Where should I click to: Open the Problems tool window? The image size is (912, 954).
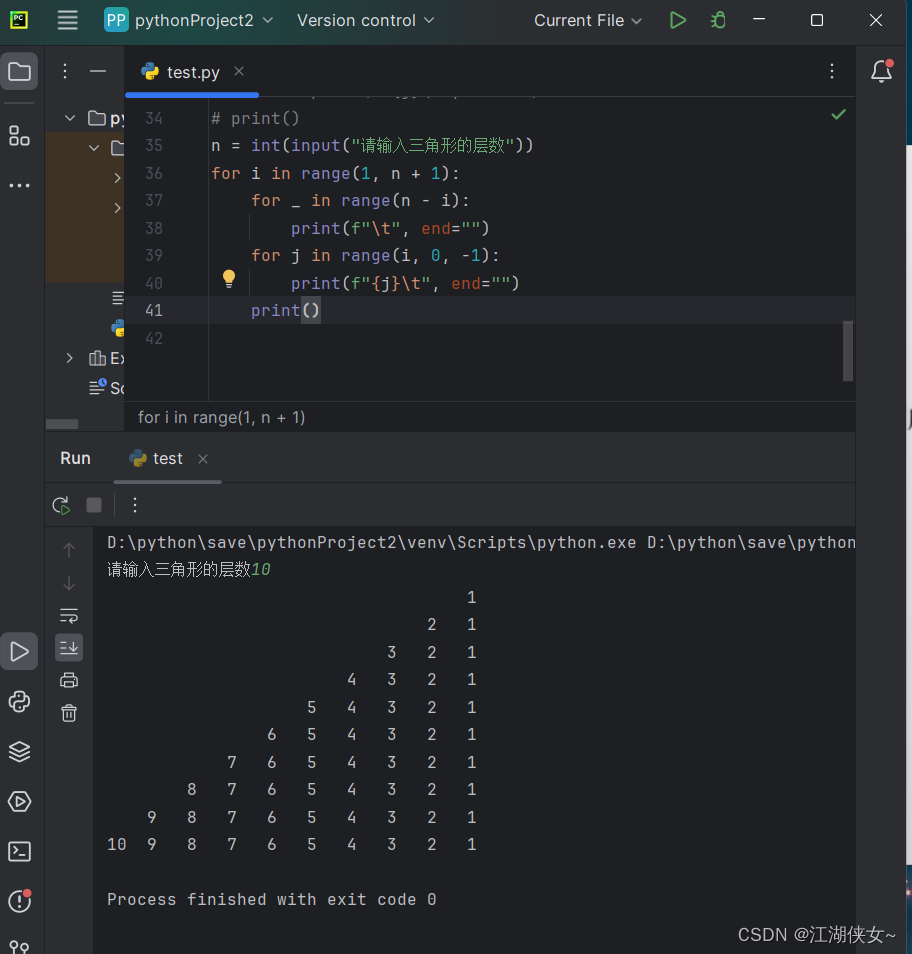point(19,901)
